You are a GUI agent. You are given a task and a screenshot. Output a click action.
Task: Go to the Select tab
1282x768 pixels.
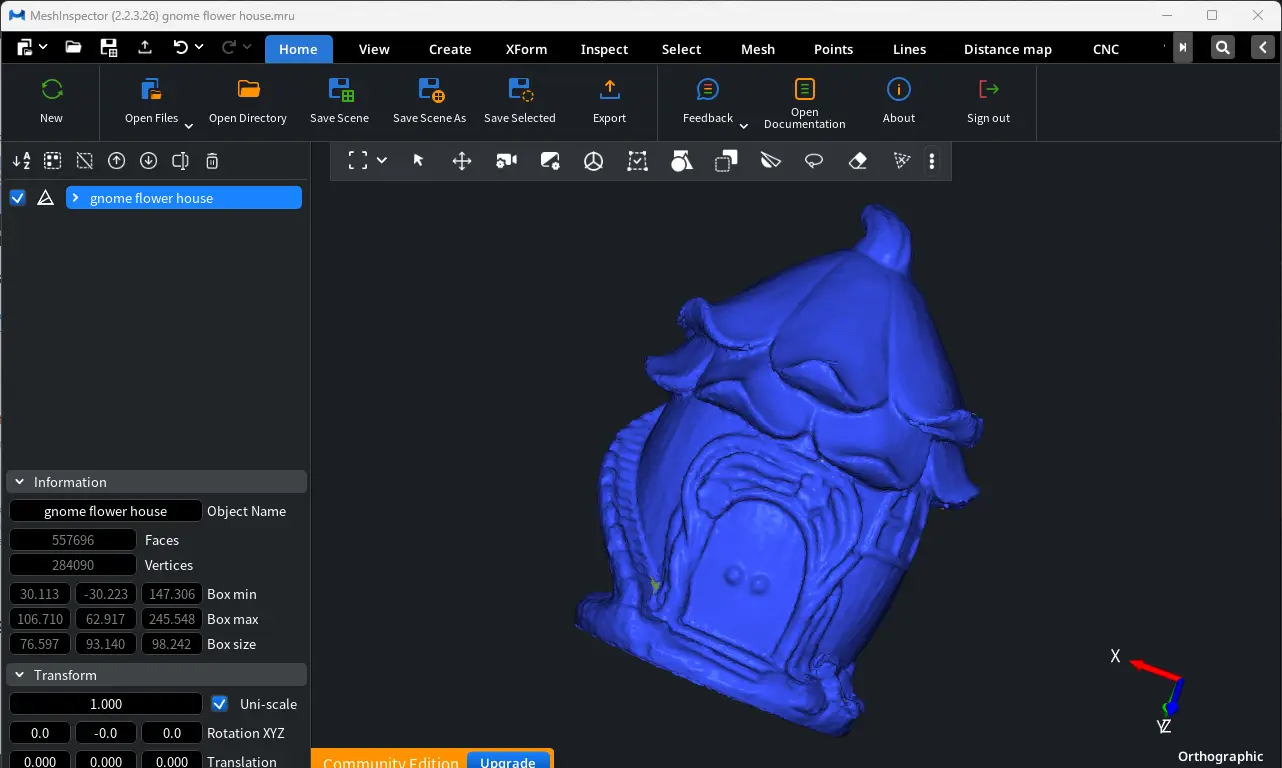682,49
